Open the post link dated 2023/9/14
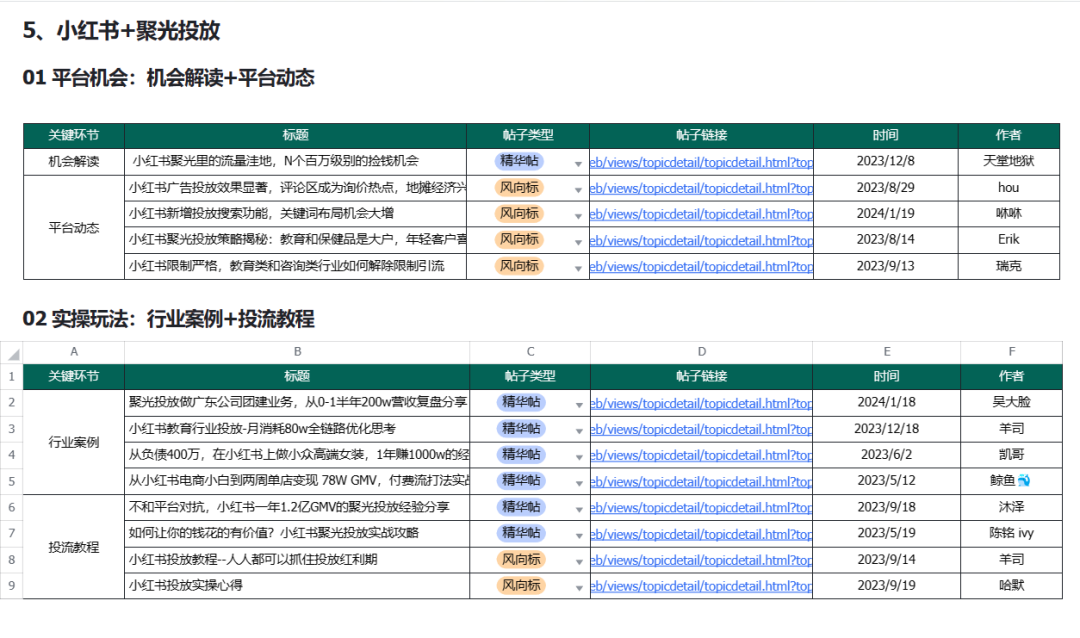Image resolution: width=1080 pixels, height=638 pixels. coord(701,561)
